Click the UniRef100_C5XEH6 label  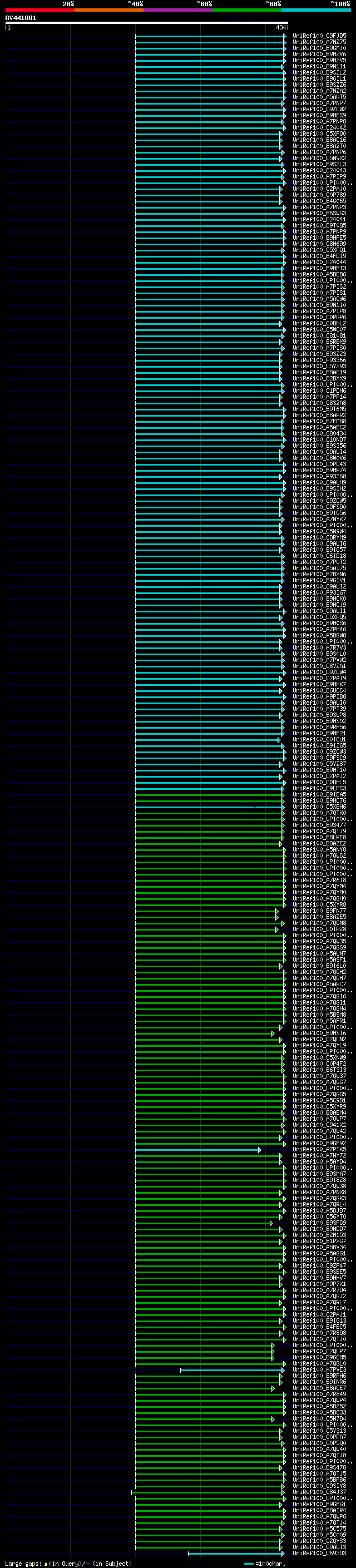319,807
